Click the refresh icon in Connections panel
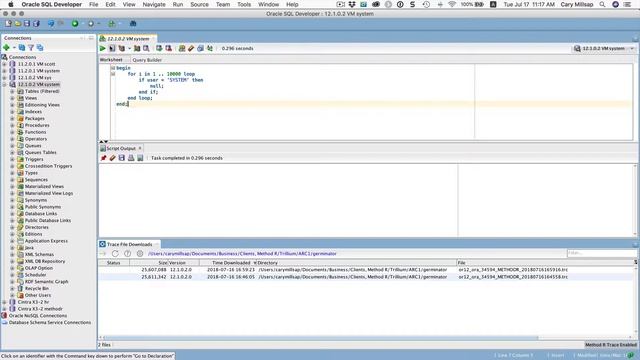This screenshot has width=640, height=360. [22, 48]
